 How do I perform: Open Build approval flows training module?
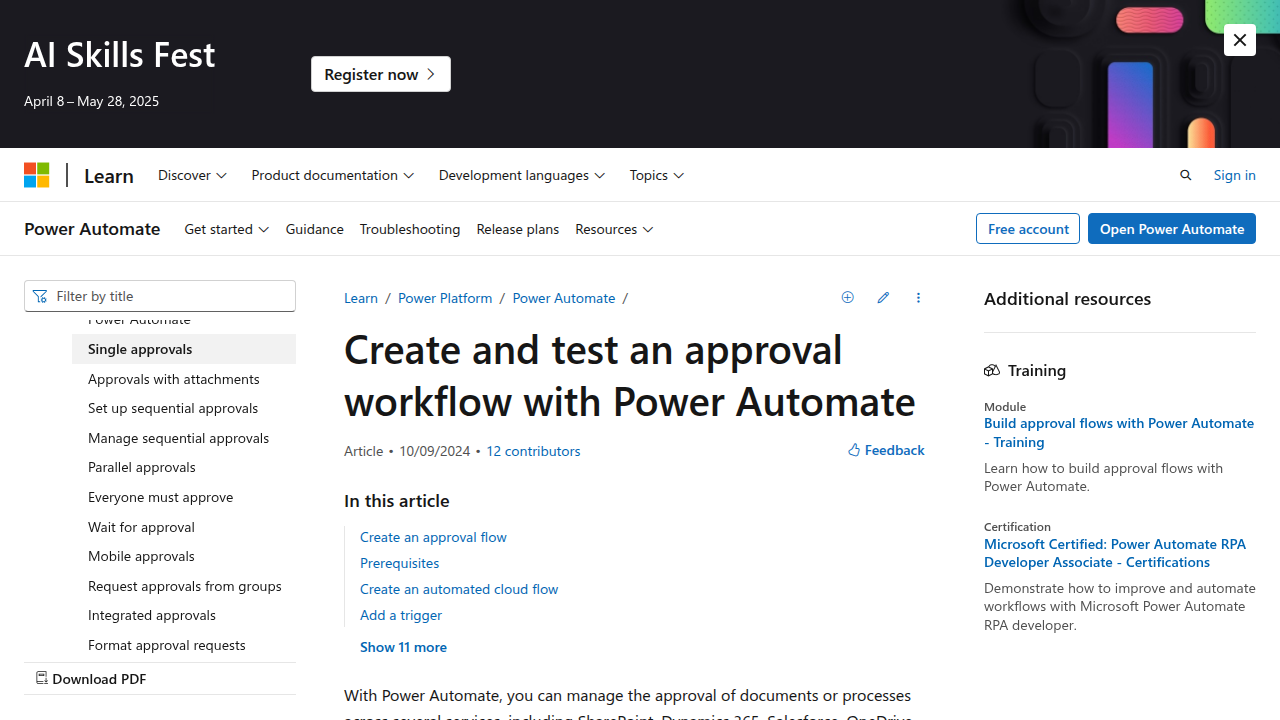(1119, 432)
